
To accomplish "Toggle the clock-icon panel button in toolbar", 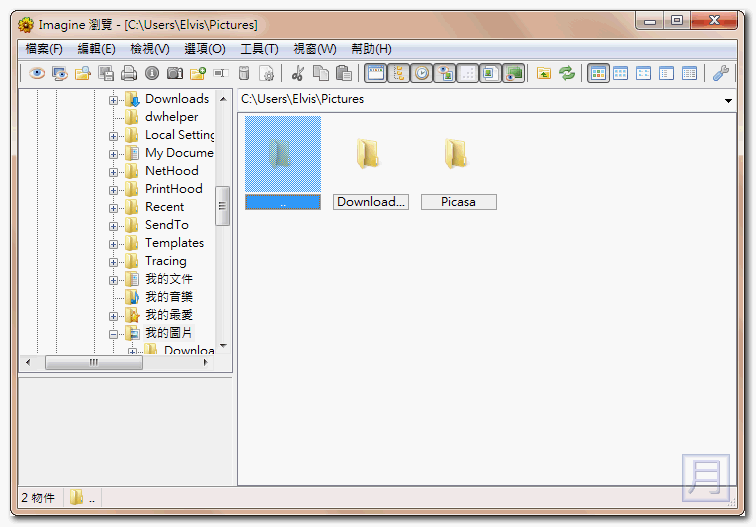I will click(x=422, y=73).
